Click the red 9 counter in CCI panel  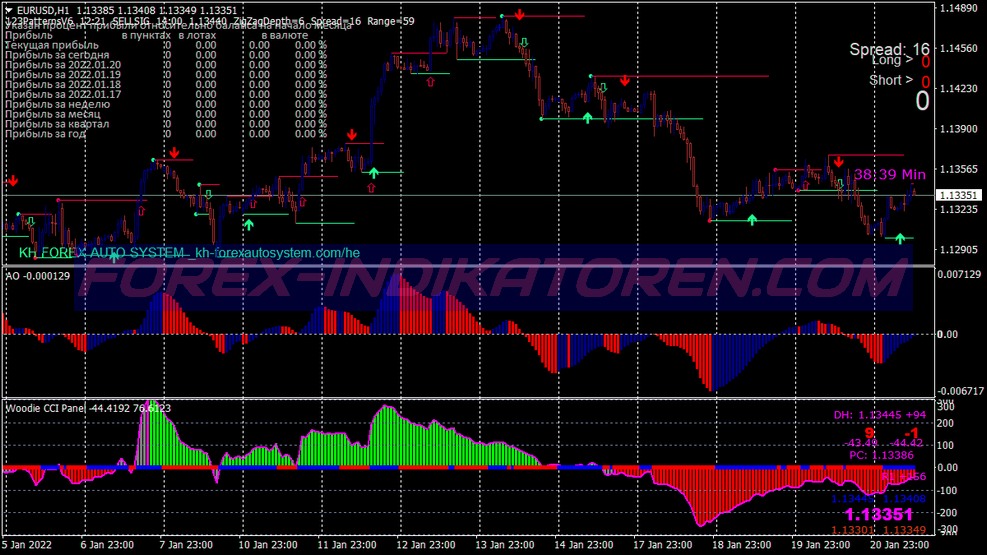(870, 433)
